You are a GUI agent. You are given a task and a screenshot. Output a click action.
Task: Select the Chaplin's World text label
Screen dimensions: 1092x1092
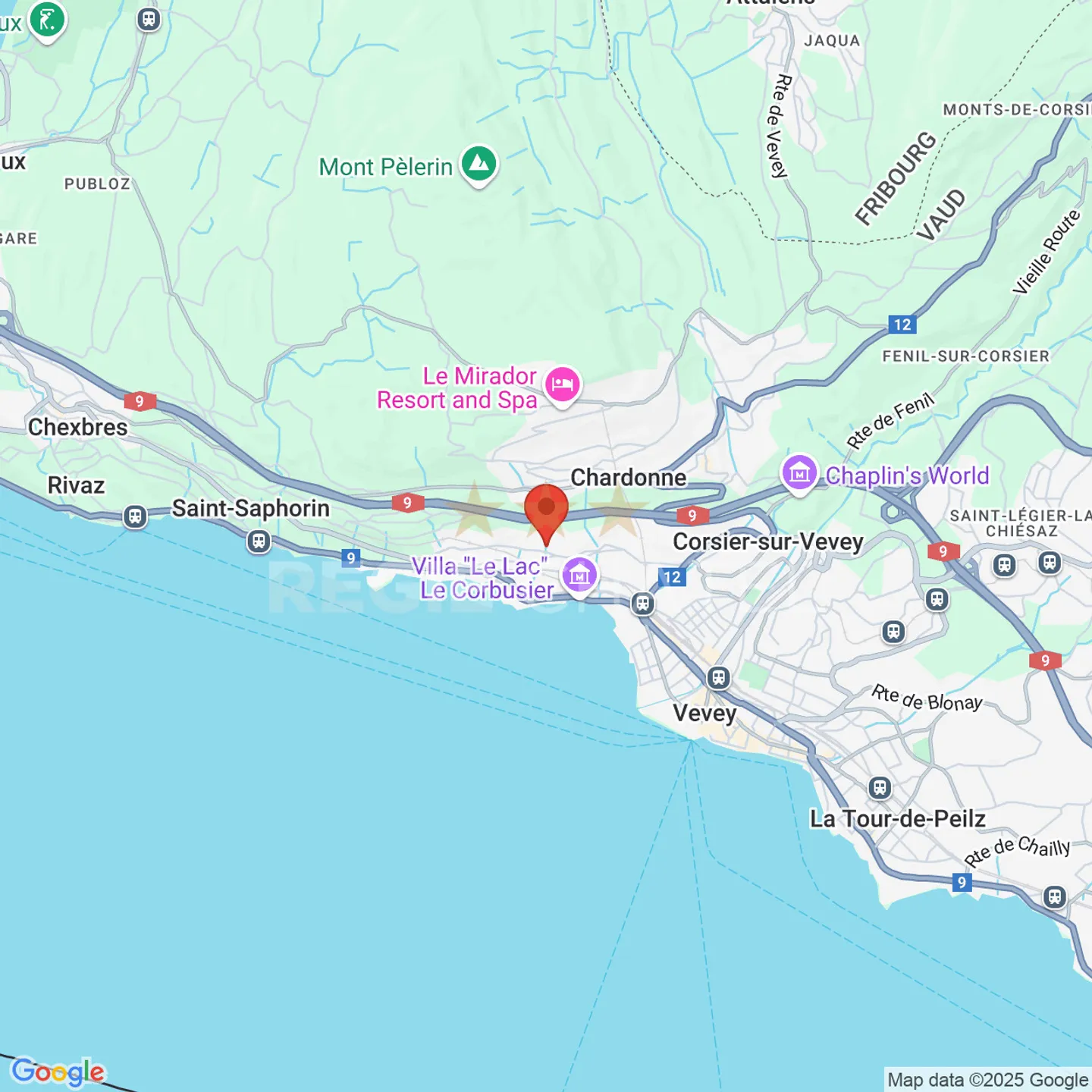click(907, 475)
